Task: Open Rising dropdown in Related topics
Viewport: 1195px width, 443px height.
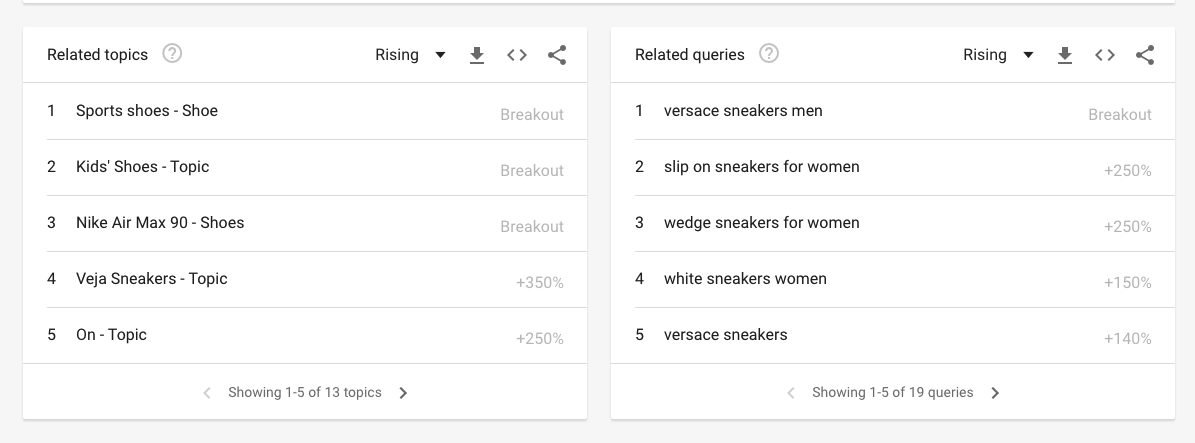Action: click(410, 55)
